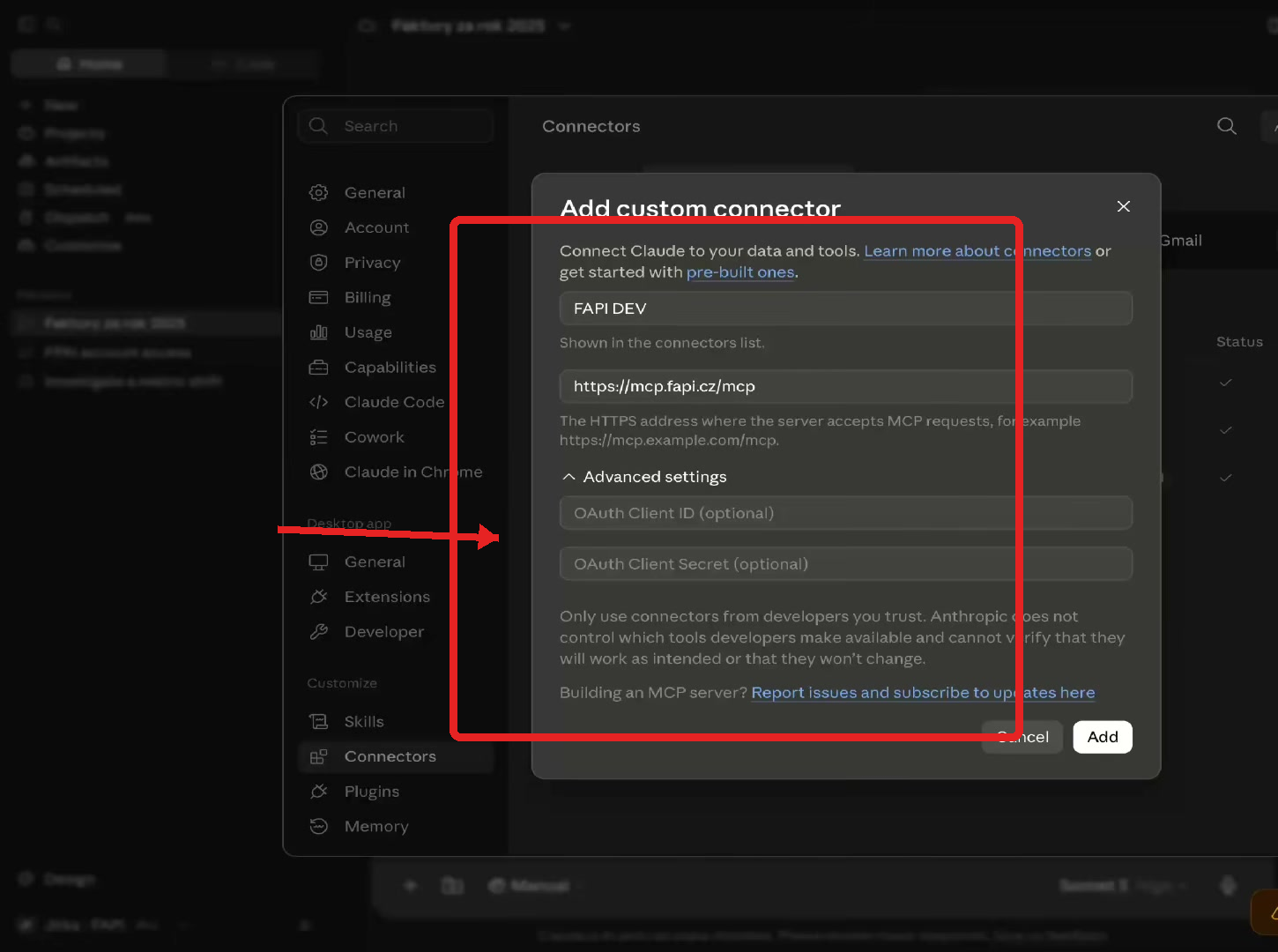
Task: Open the Billing section
Action: [x=368, y=298]
